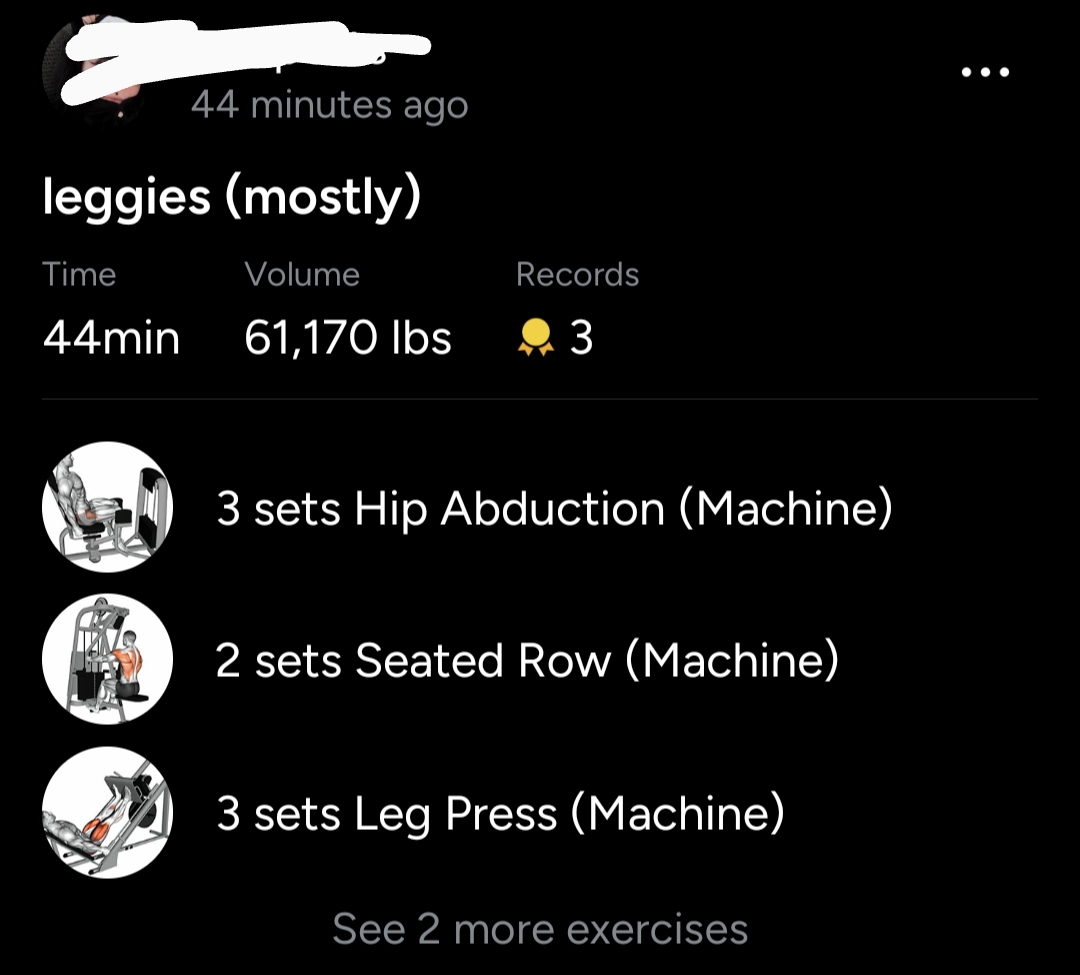Tap the Leg Press machine exercise icon
The height and width of the screenshot is (975, 1080).
(x=107, y=813)
